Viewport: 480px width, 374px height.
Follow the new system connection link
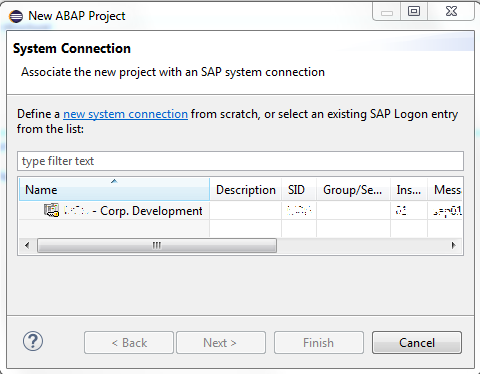tap(125, 114)
